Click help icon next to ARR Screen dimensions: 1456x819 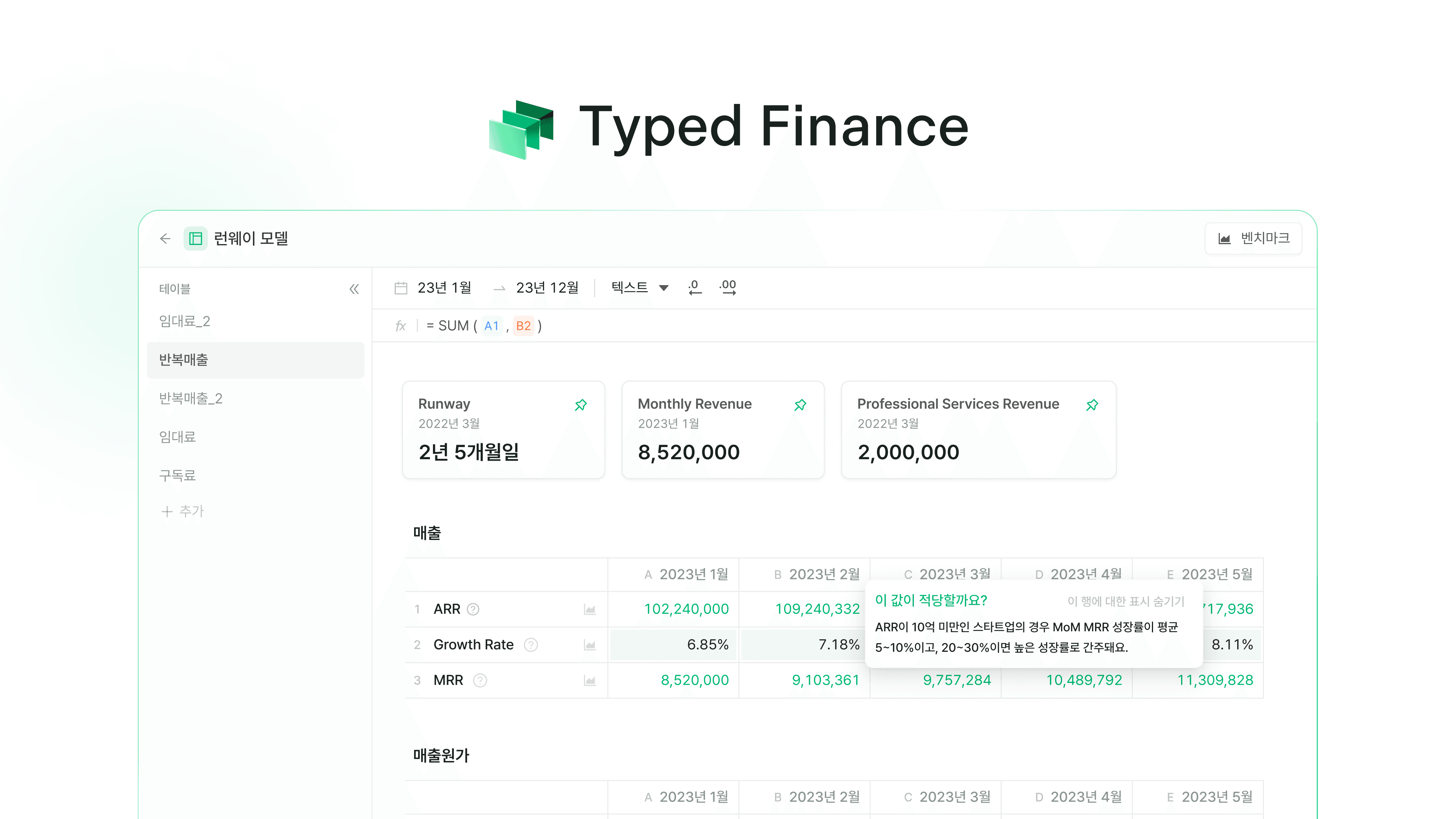(473, 609)
